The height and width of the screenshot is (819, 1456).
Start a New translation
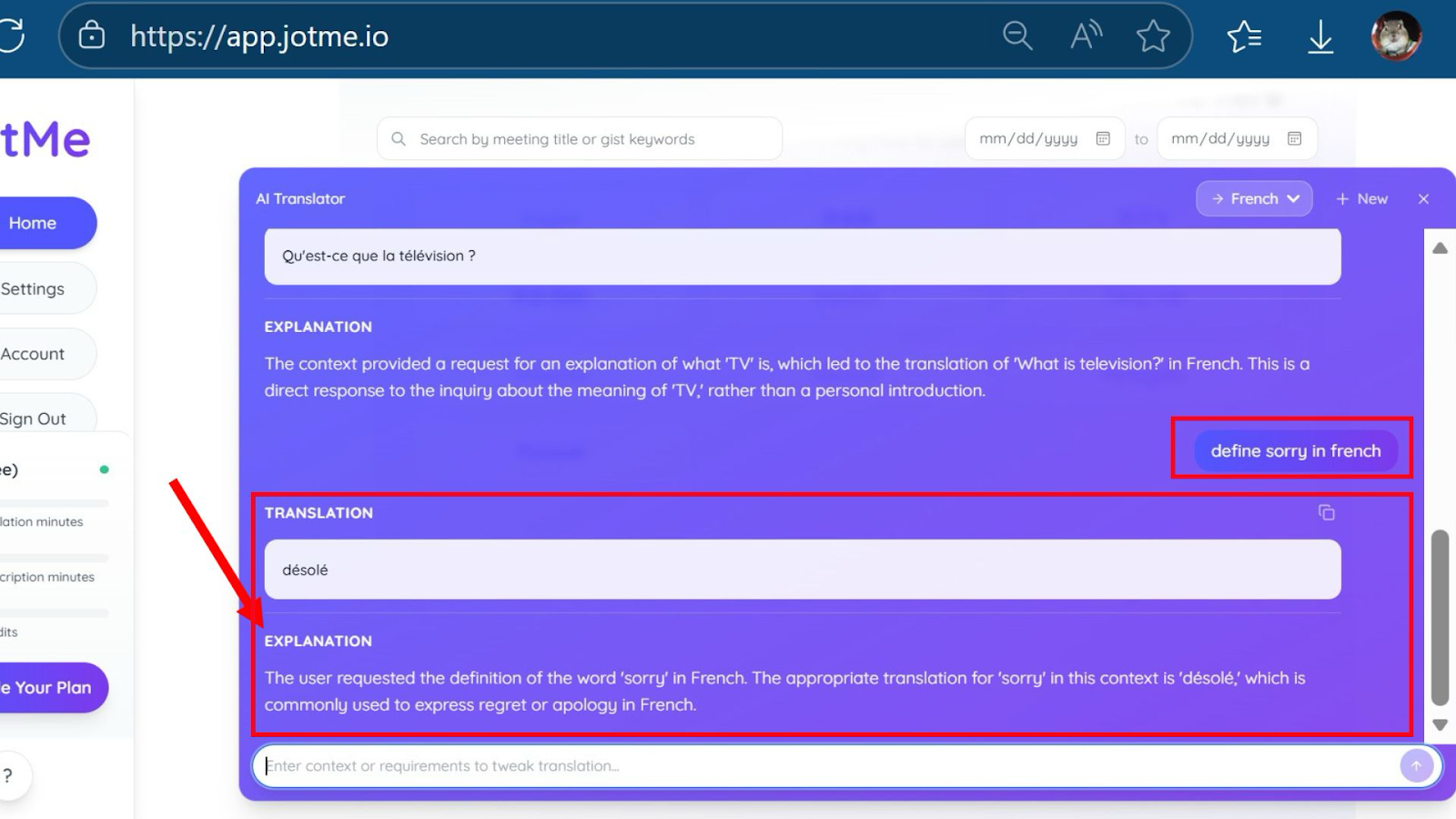1361,197
